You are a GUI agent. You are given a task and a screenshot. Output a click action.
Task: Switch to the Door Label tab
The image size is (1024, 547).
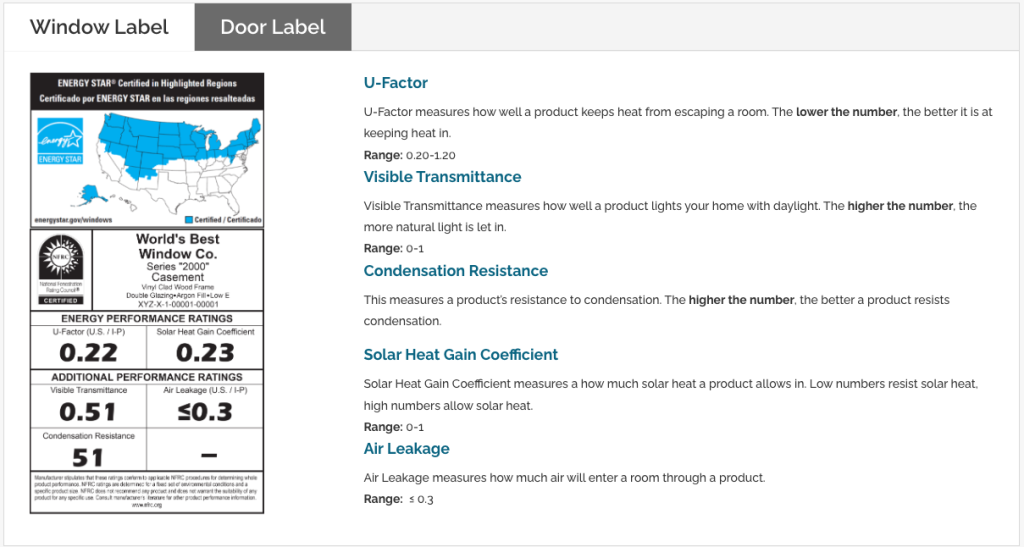(273, 27)
